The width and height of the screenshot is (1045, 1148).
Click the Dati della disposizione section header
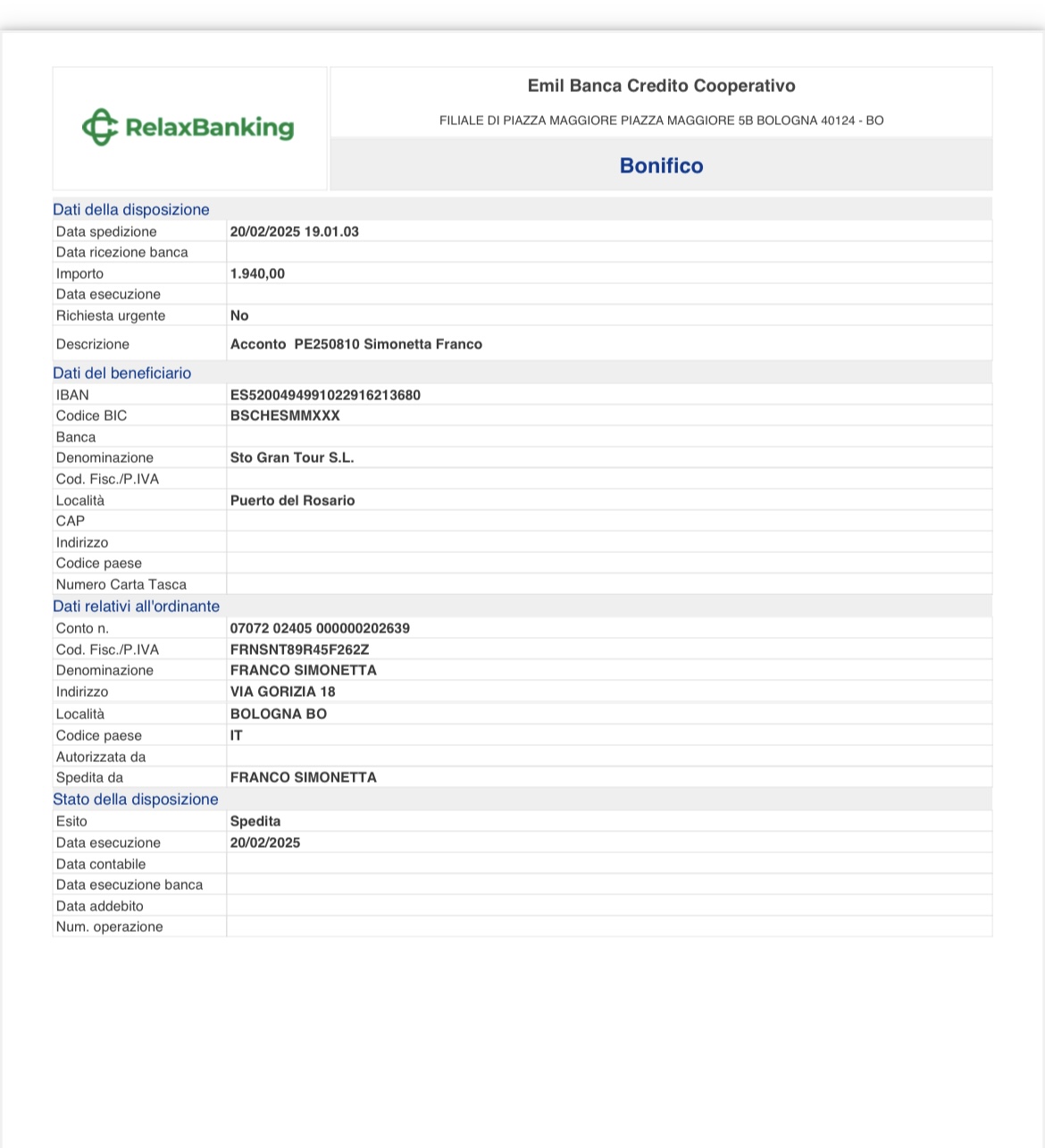pos(131,210)
